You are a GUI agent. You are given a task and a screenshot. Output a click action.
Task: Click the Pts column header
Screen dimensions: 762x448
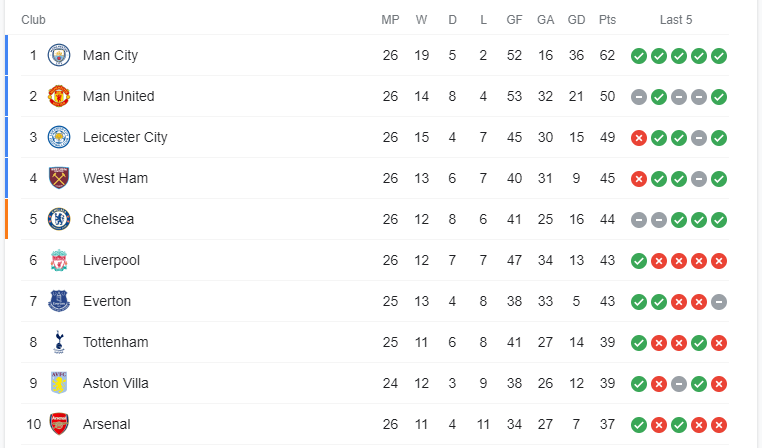pos(607,20)
